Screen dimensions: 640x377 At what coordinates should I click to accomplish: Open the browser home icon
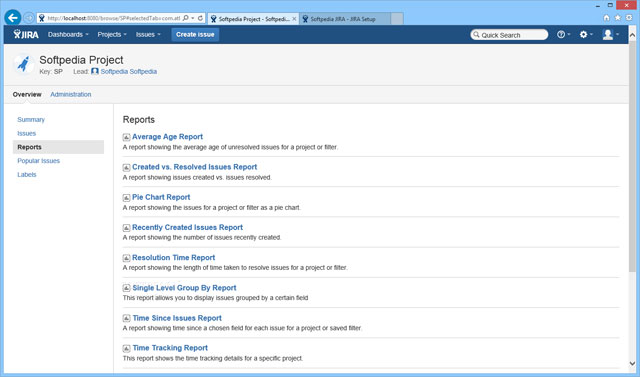pyautogui.click(x=607, y=18)
